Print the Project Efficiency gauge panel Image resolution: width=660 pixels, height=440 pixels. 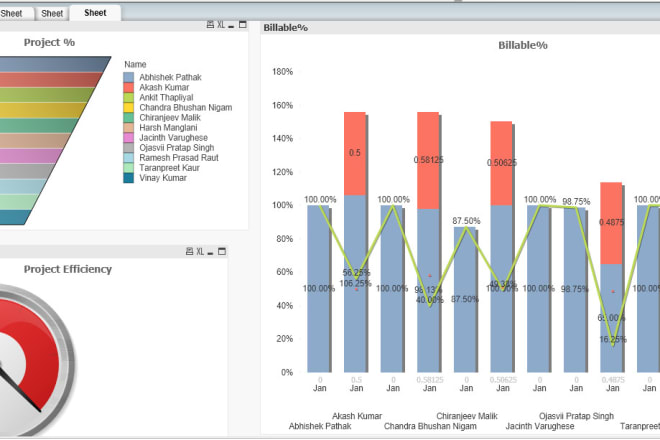click(x=189, y=251)
